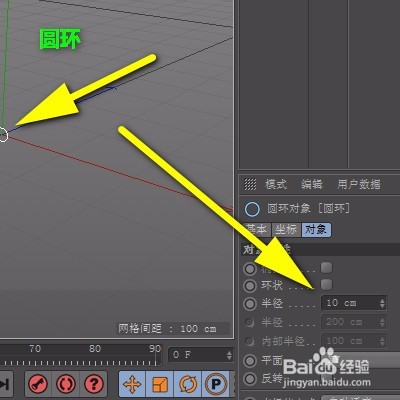Click frame 90 on the timeline ruler
This screenshot has height=400, width=400.
click(x=155, y=349)
